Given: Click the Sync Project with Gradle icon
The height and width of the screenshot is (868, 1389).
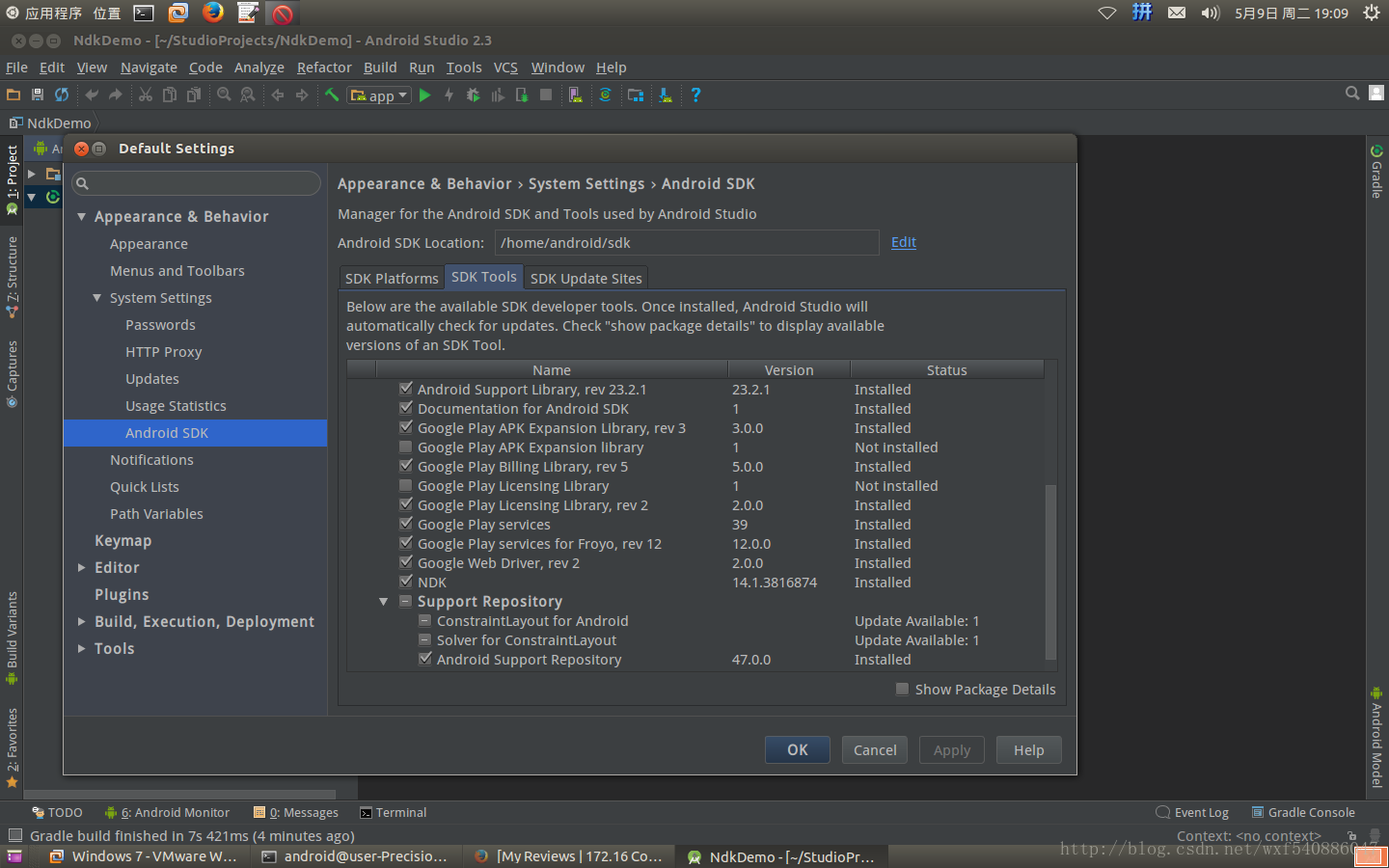Looking at the screenshot, I should point(606,95).
